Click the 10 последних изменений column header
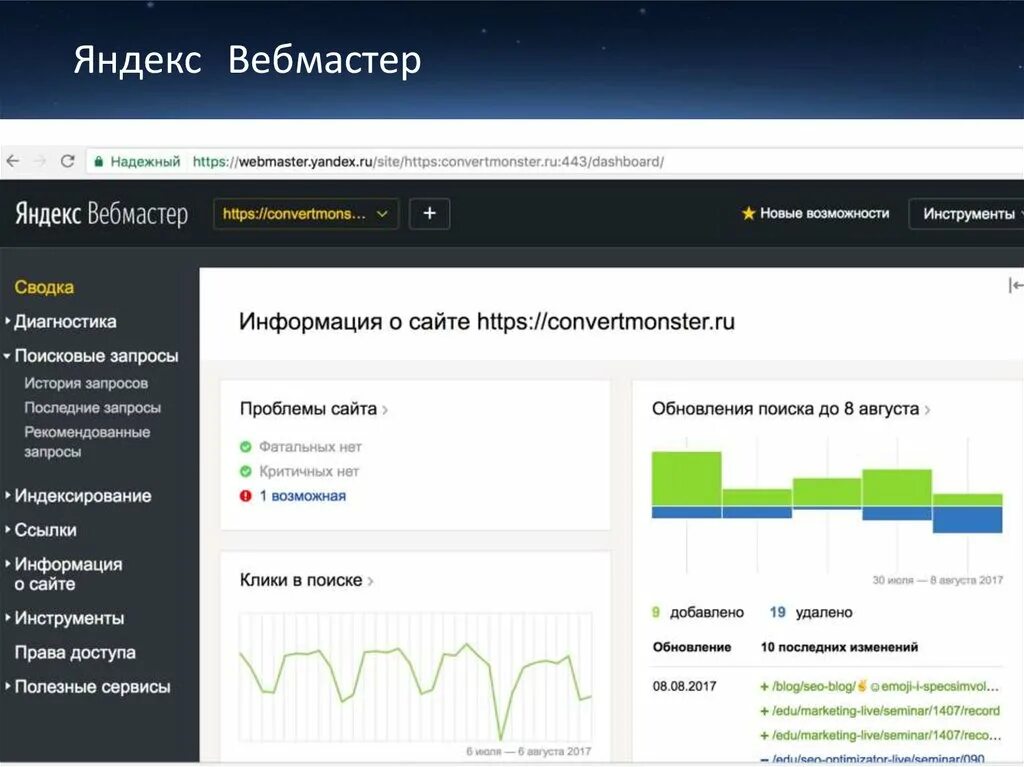Image resolution: width=1024 pixels, height=767 pixels. click(839, 647)
